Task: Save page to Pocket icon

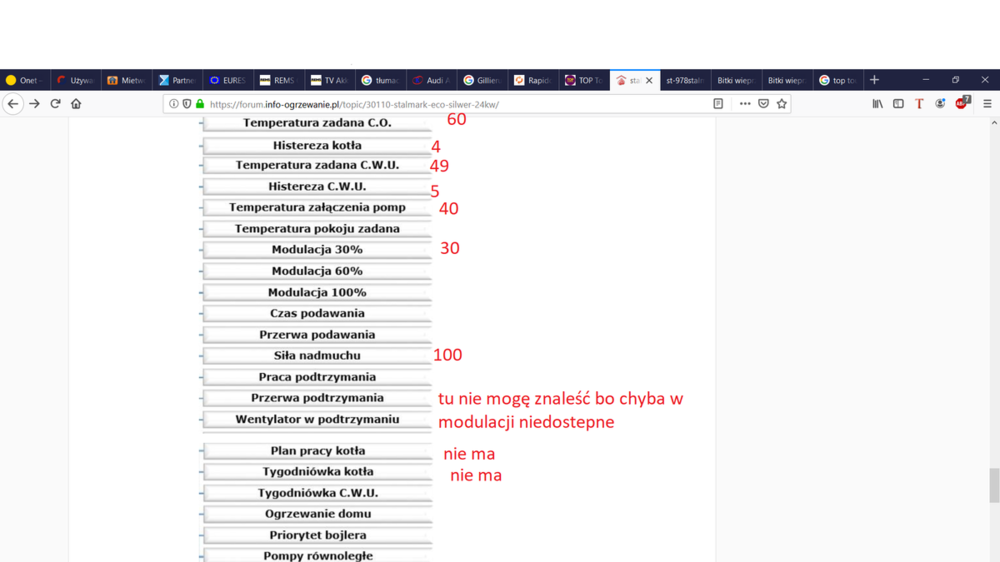Action: 763,104
